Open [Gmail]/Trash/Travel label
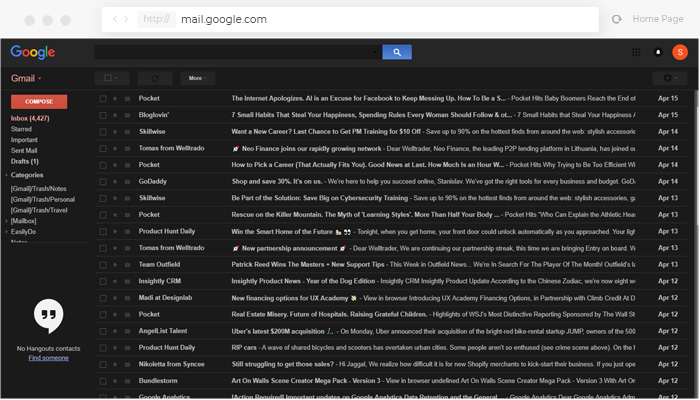Screen dimensions: 700x400 [x=39, y=210]
